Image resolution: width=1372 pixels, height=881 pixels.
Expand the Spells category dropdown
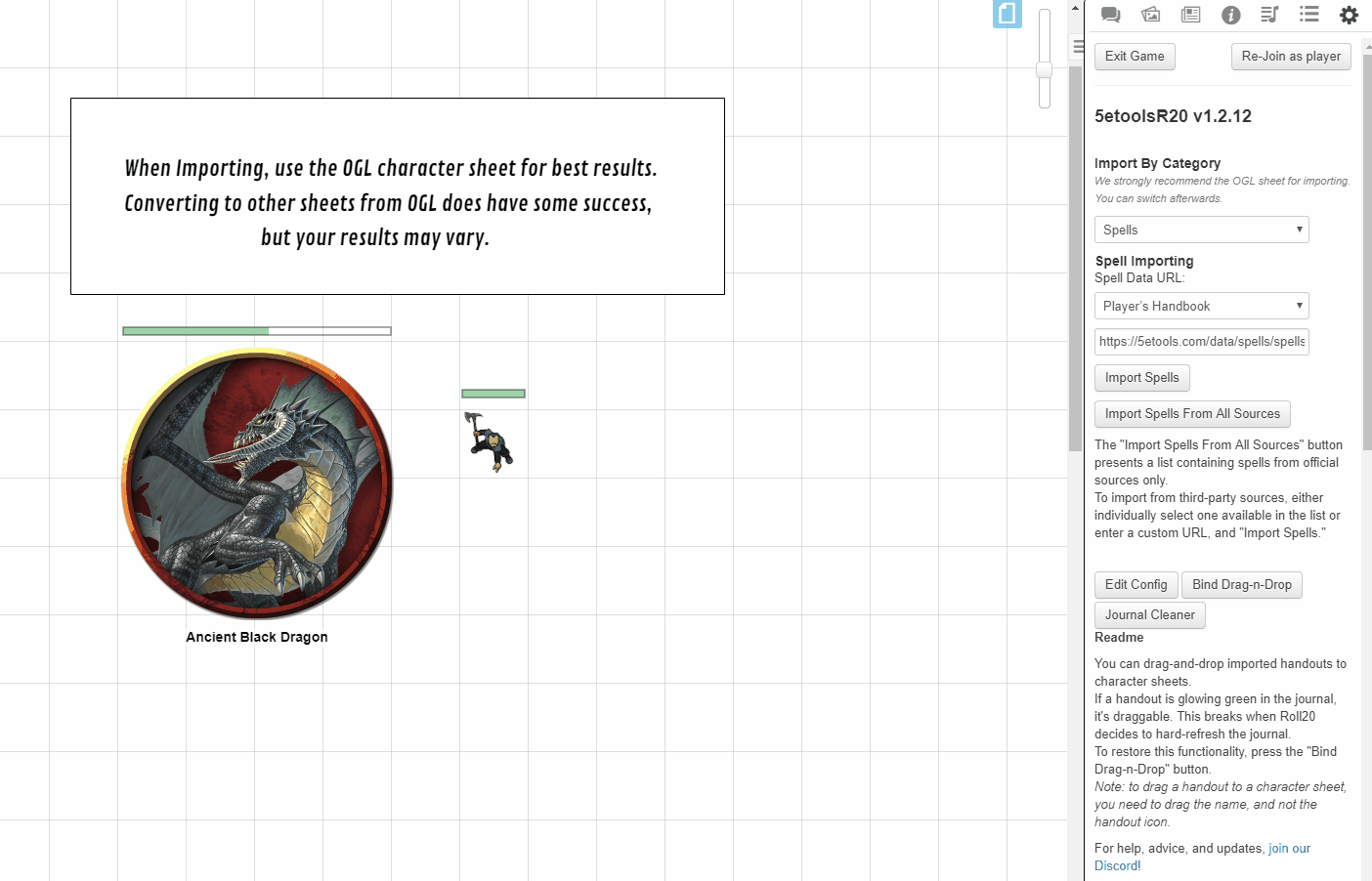click(x=1201, y=230)
